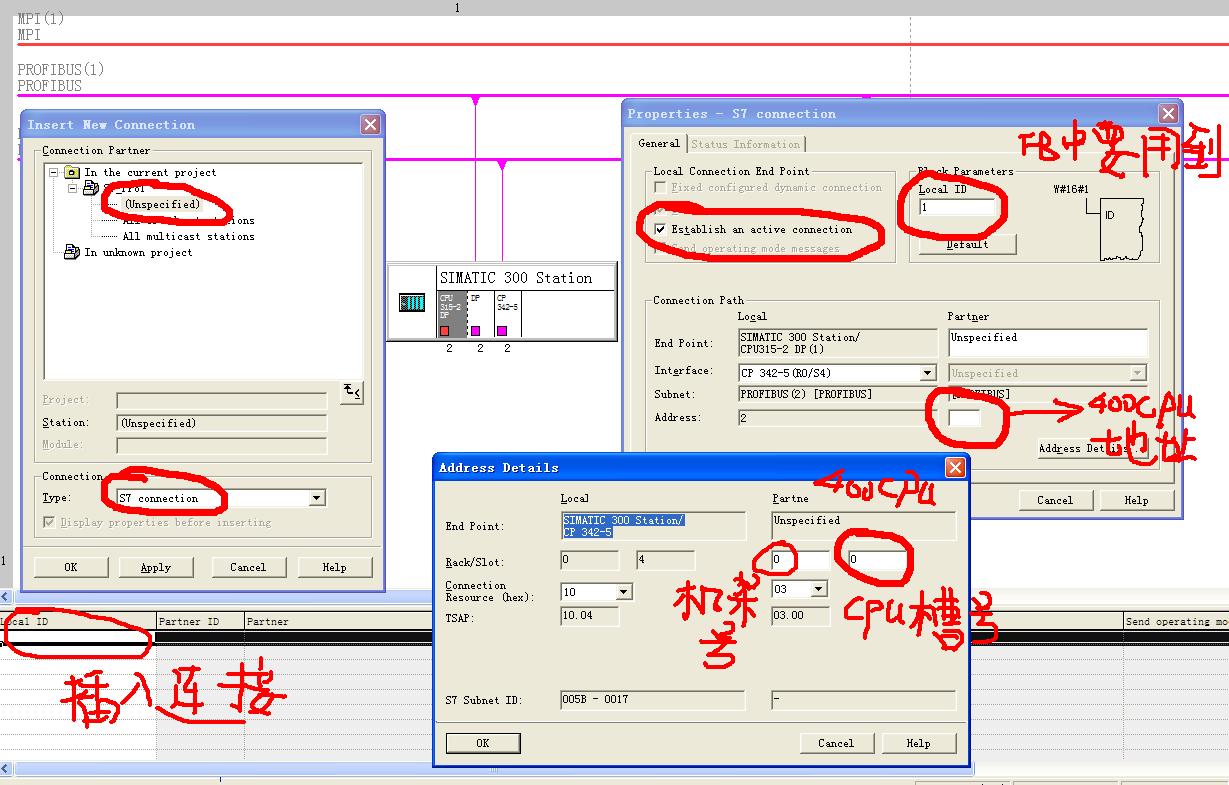Click Cancel in Address Details dialog
Image resolution: width=1229 pixels, height=785 pixels.
(835, 743)
